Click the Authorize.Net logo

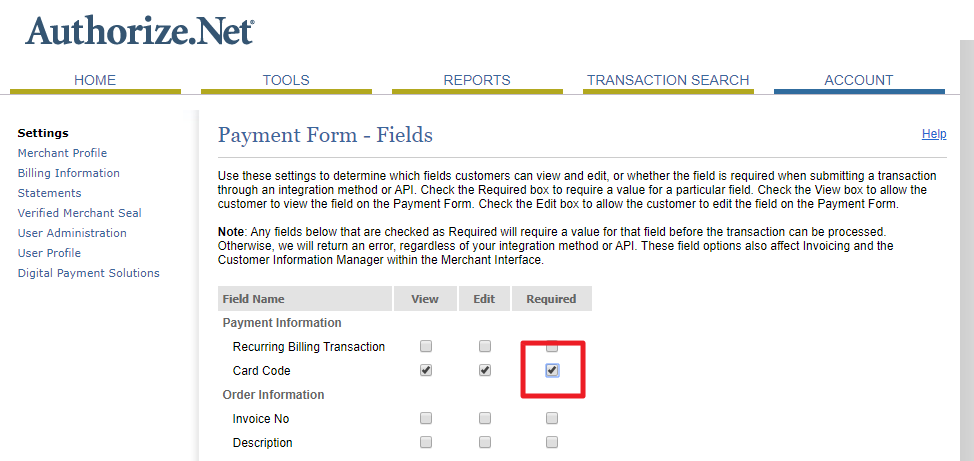(139, 30)
